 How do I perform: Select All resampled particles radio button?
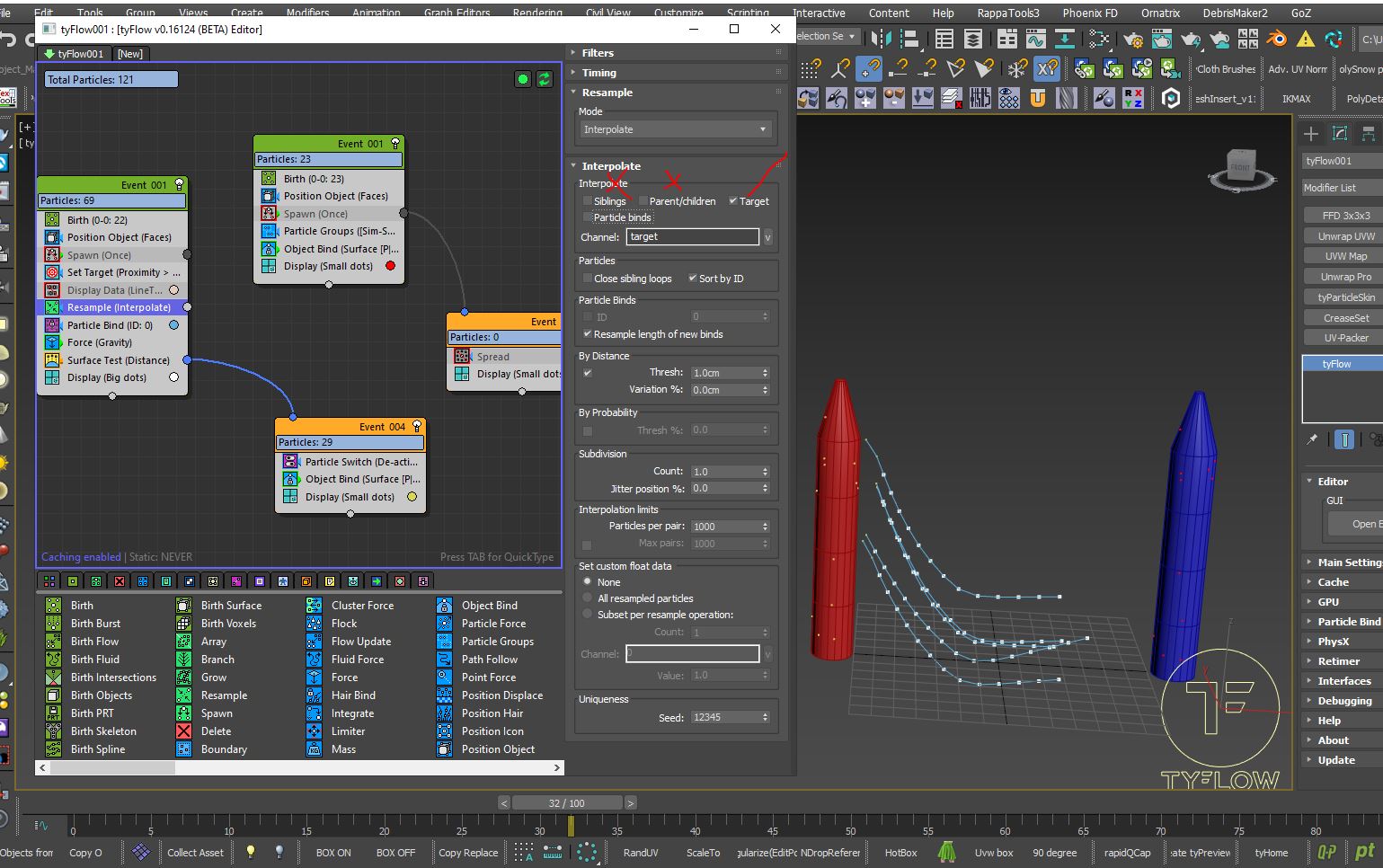[x=588, y=598]
